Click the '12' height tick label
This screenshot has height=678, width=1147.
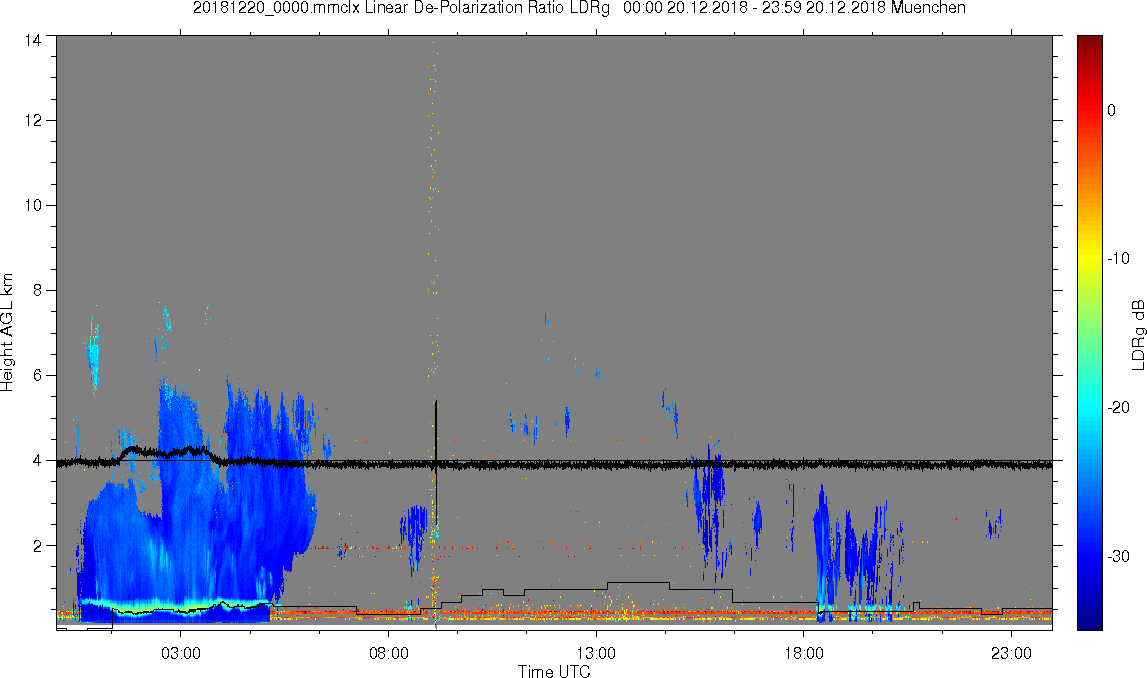33,120
